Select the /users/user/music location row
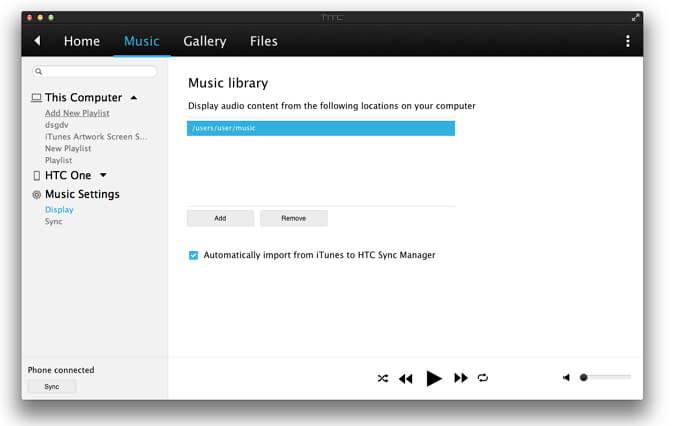 [321, 128]
